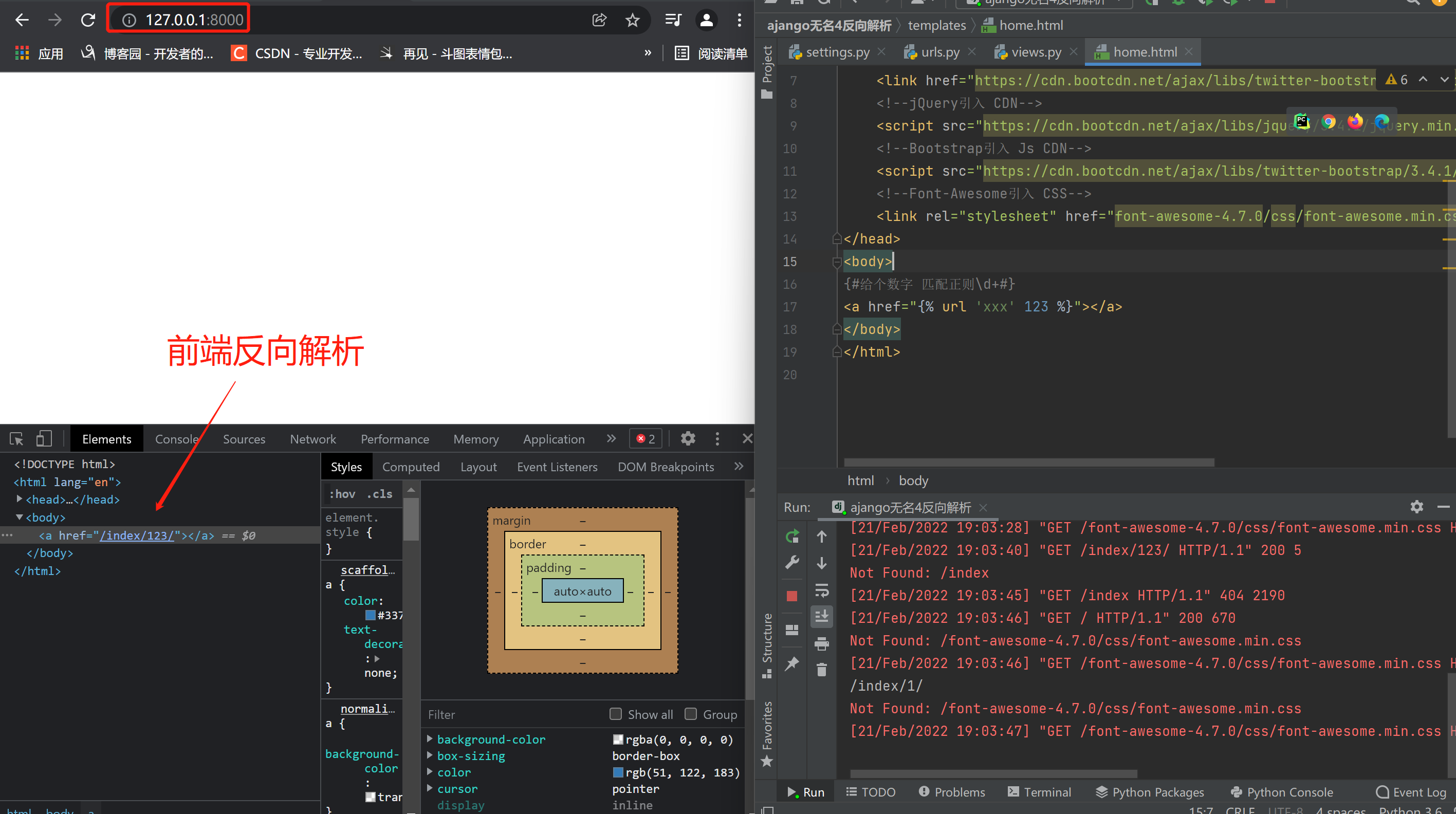1456x814 pixels.
Task: Switch to DevTools Console tab
Action: [176, 439]
